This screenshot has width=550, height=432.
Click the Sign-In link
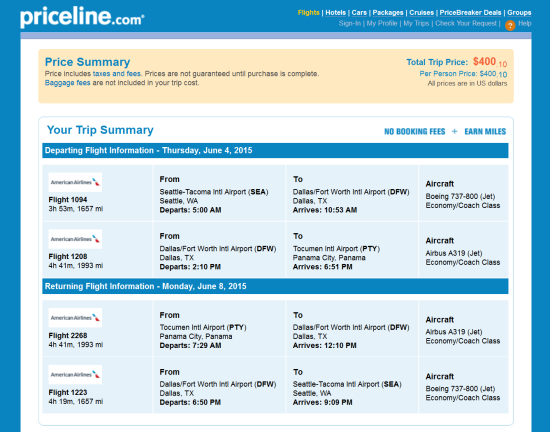click(x=350, y=23)
